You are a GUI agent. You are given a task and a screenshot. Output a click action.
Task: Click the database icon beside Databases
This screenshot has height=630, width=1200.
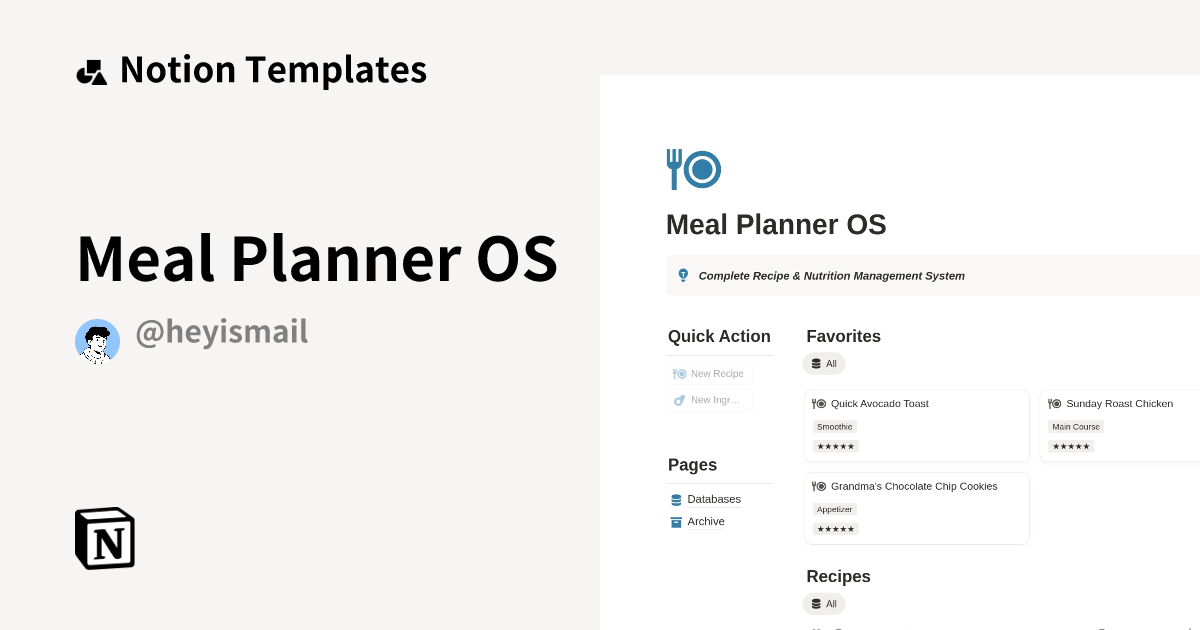pos(675,499)
